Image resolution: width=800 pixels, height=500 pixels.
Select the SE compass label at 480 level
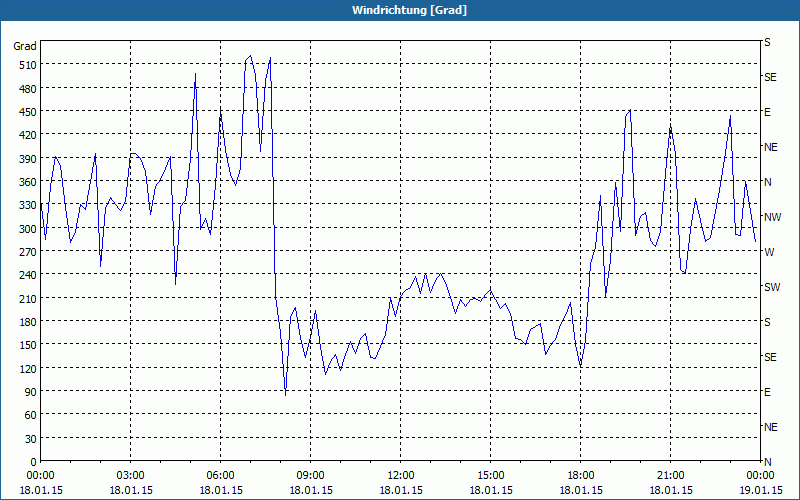[x=770, y=77]
